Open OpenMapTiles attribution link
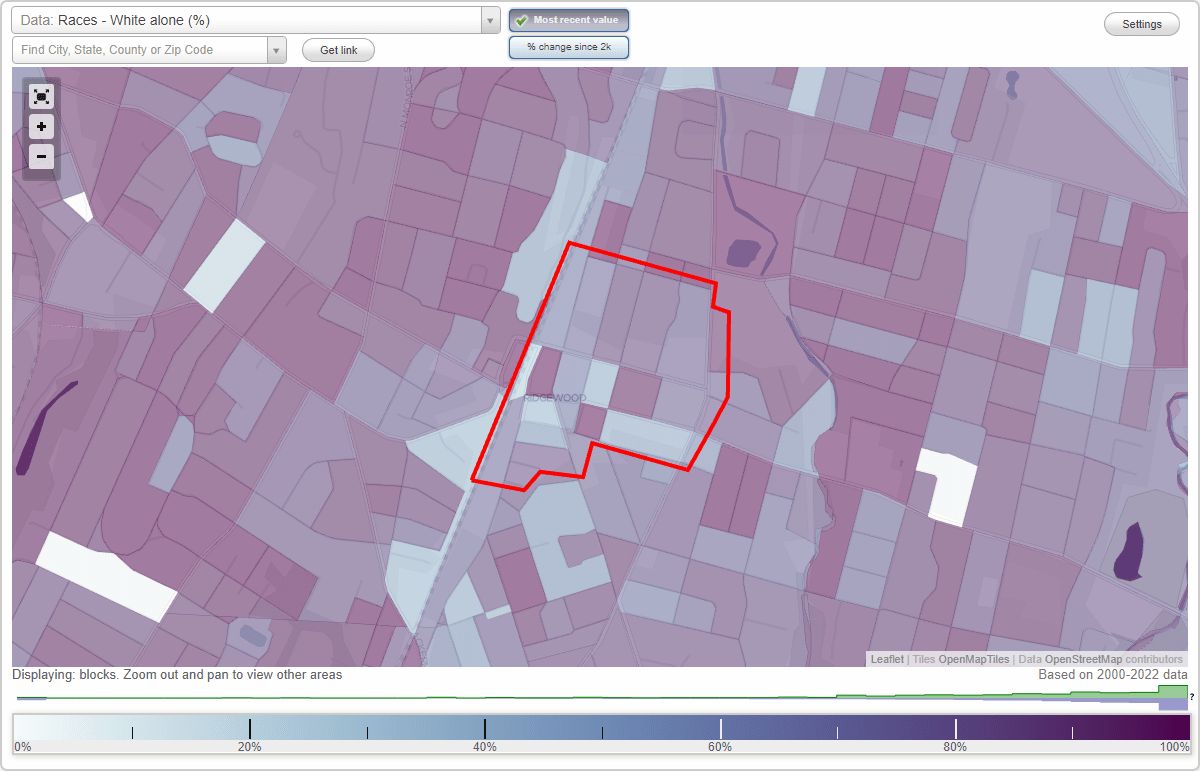This screenshot has width=1200, height=771. click(x=973, y=659)
